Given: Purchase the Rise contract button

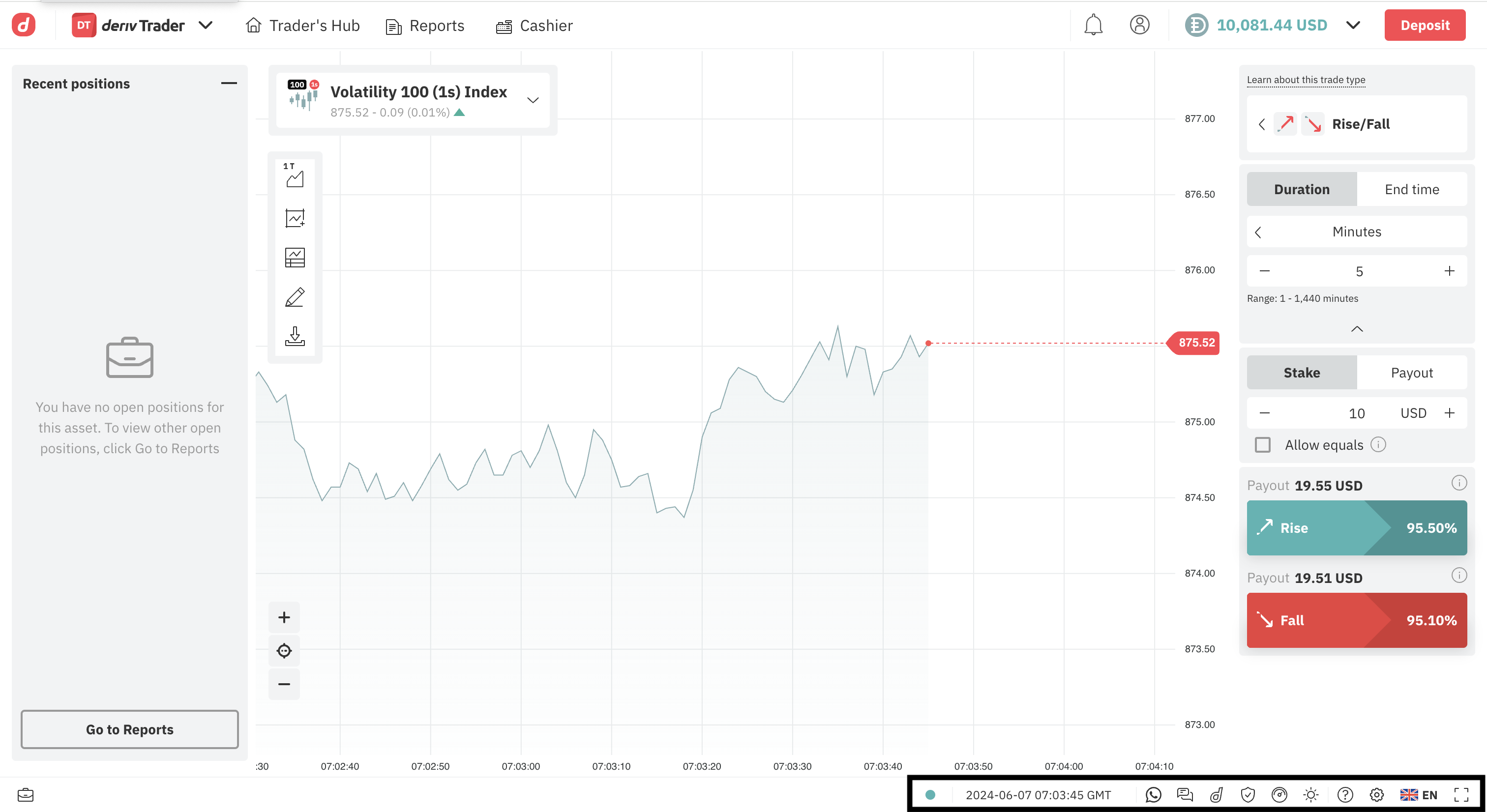Looking at the screenshot, I should point(1356,527).
